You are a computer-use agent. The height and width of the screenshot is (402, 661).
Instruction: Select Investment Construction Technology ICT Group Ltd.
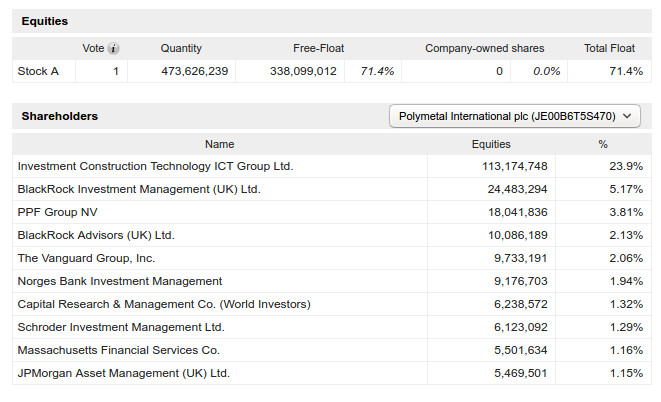click(x=155, y=166)
